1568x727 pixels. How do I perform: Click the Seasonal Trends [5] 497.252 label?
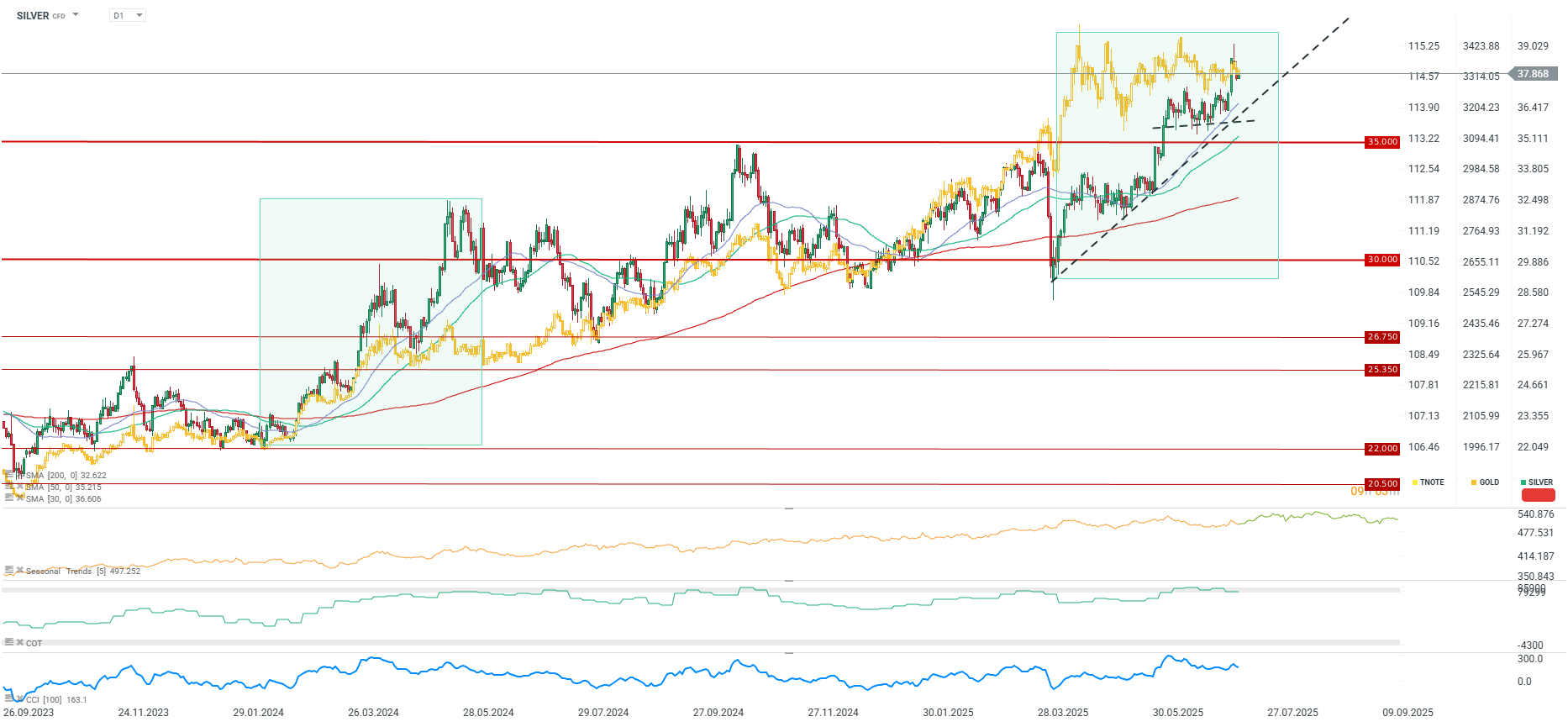click(x=83, y=572)
